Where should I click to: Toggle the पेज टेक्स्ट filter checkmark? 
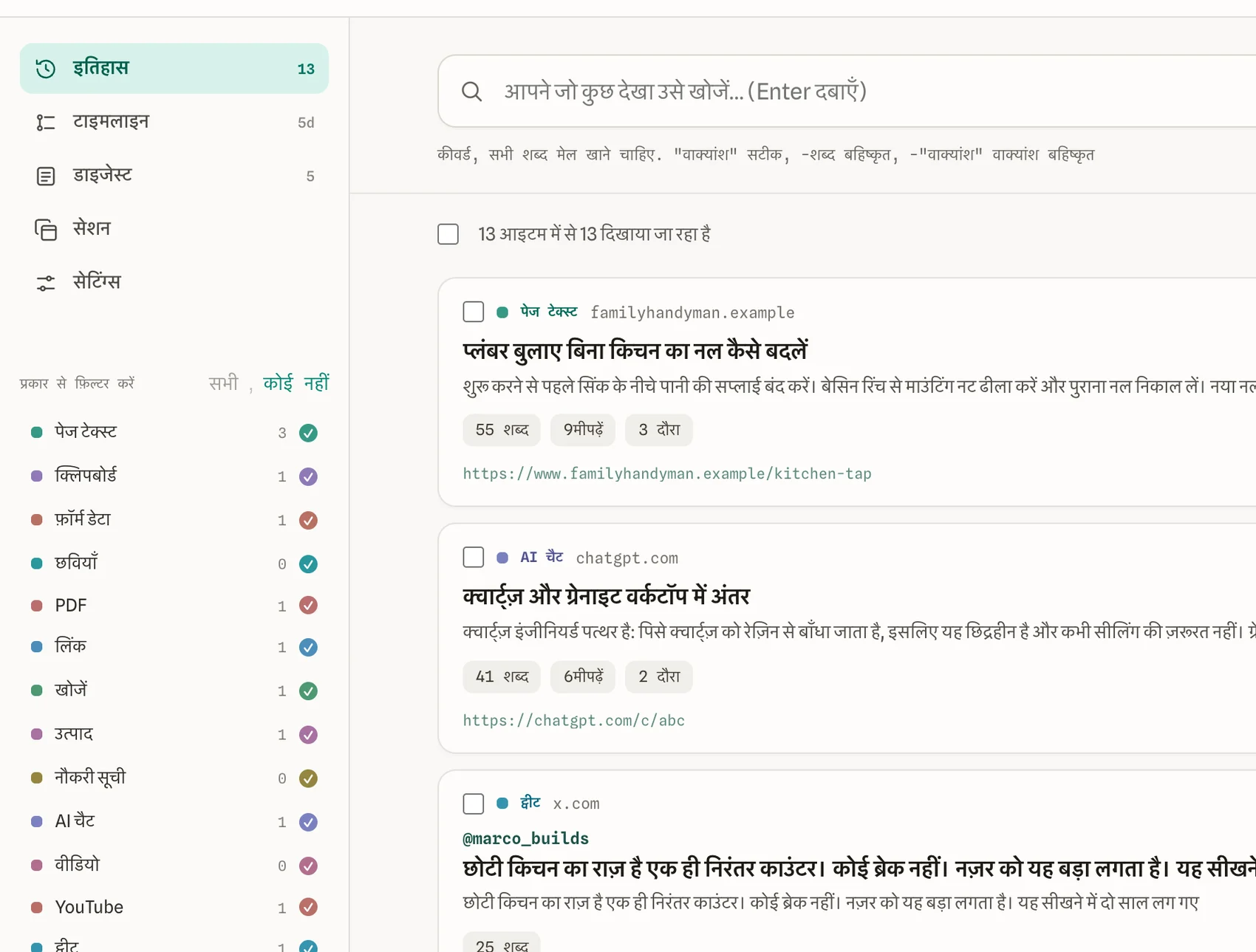pos(308,433)
